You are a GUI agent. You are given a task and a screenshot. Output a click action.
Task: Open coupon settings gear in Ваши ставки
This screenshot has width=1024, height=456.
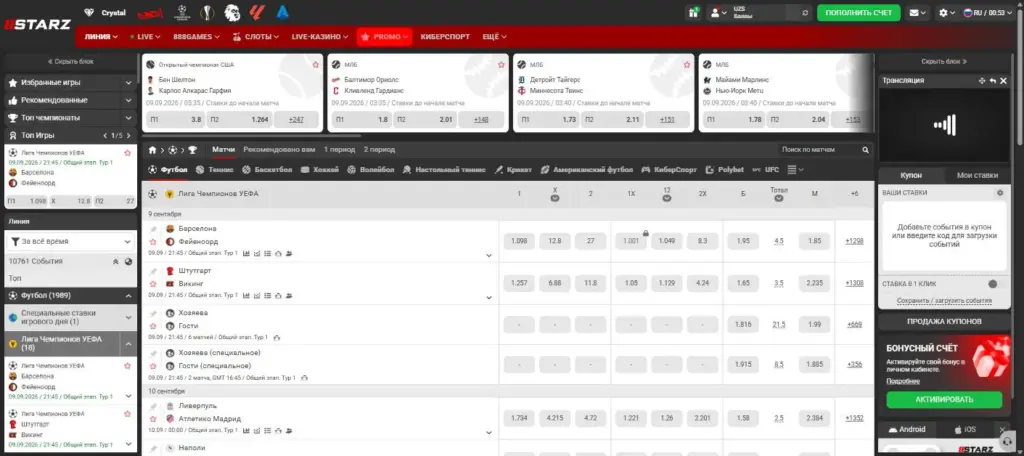click(999, 193)
